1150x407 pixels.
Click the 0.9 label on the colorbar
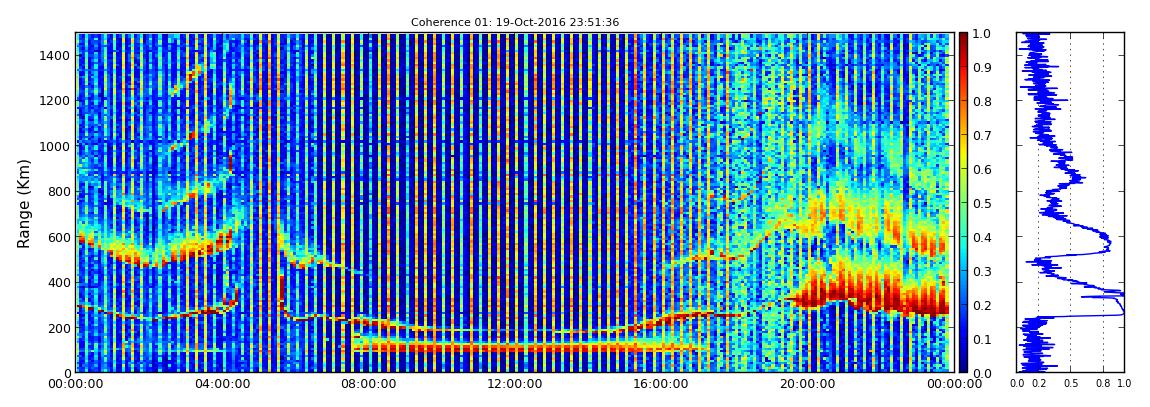(x=981, y=67)
